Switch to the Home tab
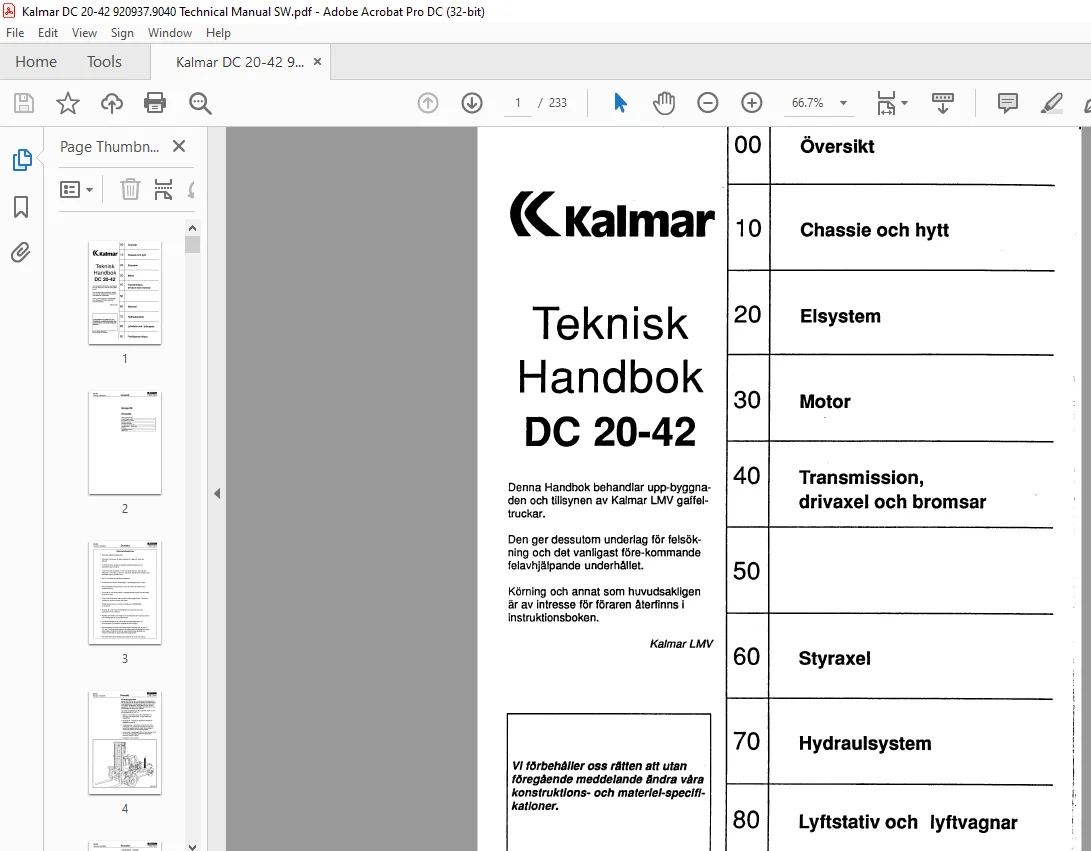The height and width of the screenshot is (851, 1091). (x=36, y=62)
